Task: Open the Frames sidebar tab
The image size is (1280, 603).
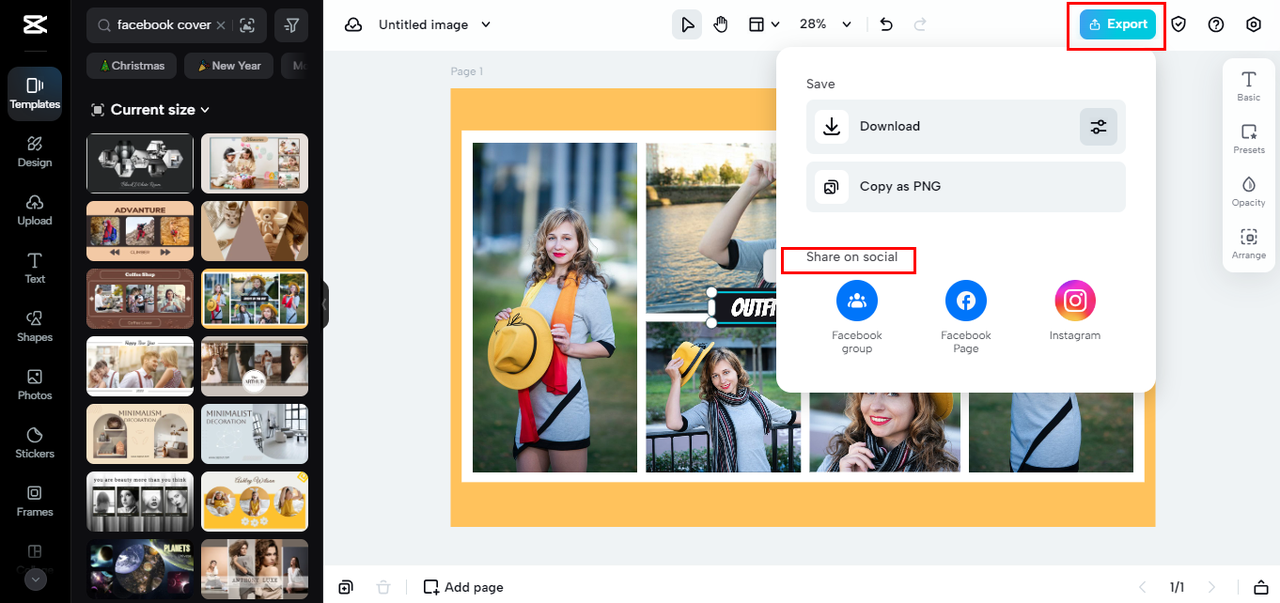Action: [35, 501]
